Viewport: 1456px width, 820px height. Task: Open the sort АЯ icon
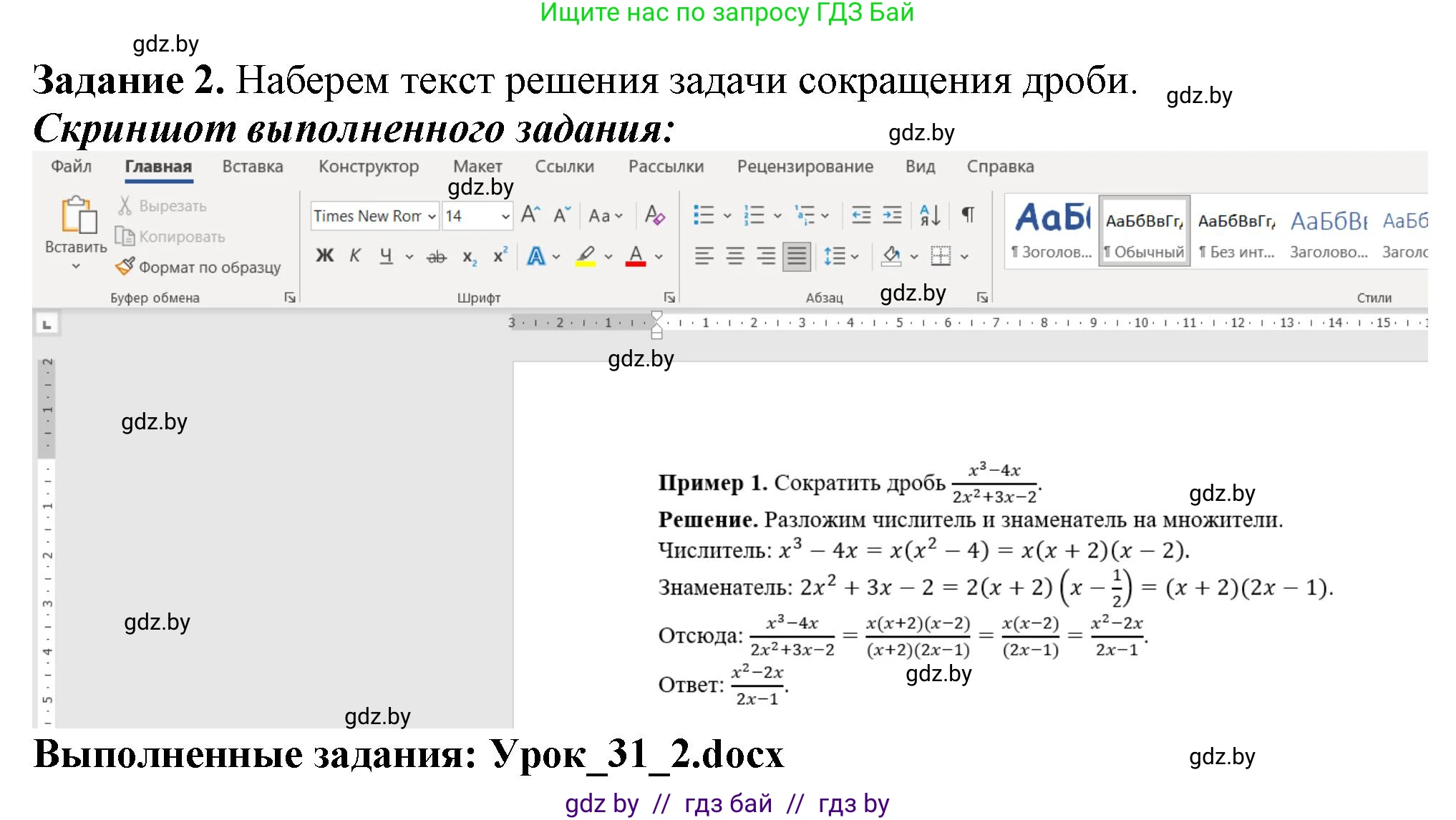928,216
